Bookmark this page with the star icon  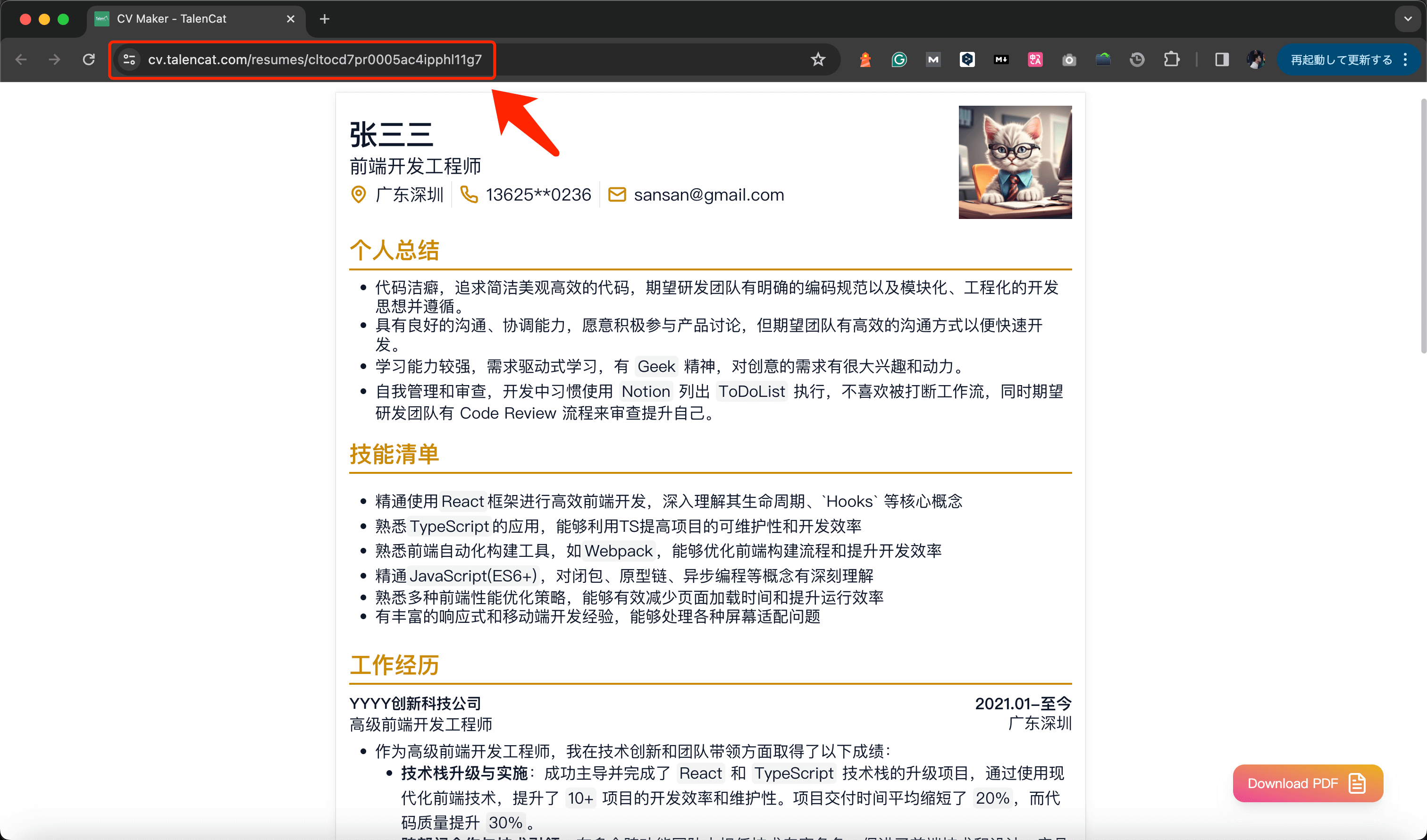[x=818, y=59]
